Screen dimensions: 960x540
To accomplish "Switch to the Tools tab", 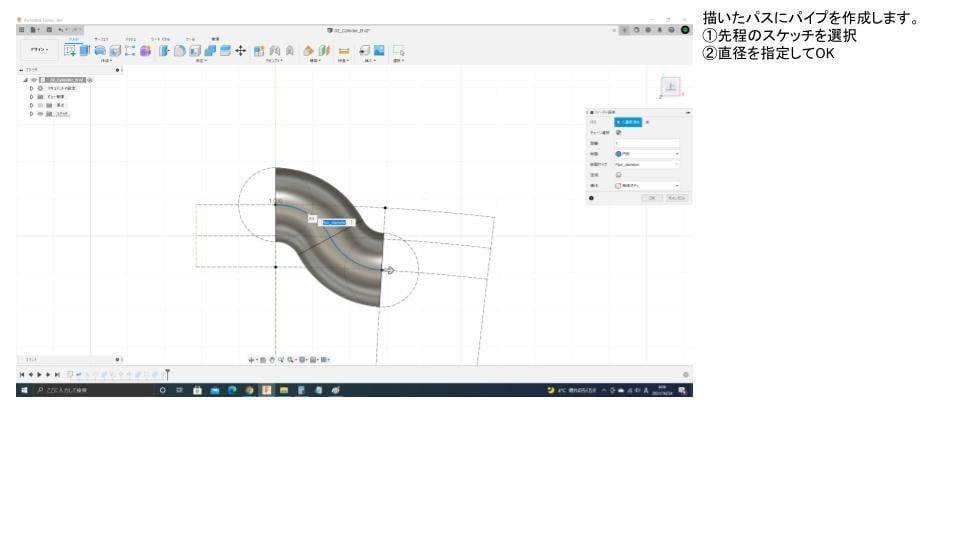I will coord(190,39).
